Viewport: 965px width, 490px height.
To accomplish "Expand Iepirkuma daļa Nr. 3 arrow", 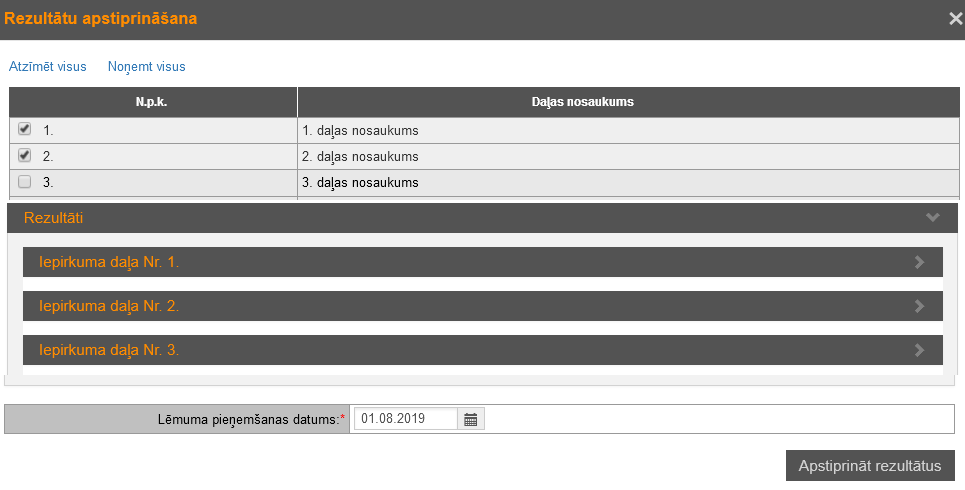I will point(920,350).
